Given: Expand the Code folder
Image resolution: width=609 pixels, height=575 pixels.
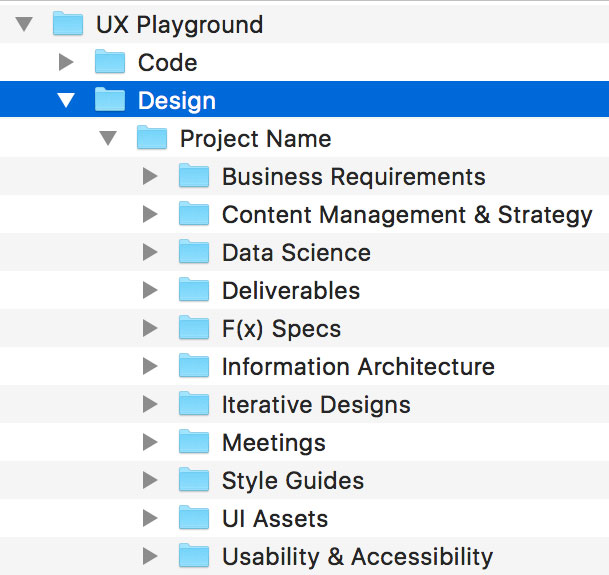Looking at the screenshot, I should pos(66,62).
